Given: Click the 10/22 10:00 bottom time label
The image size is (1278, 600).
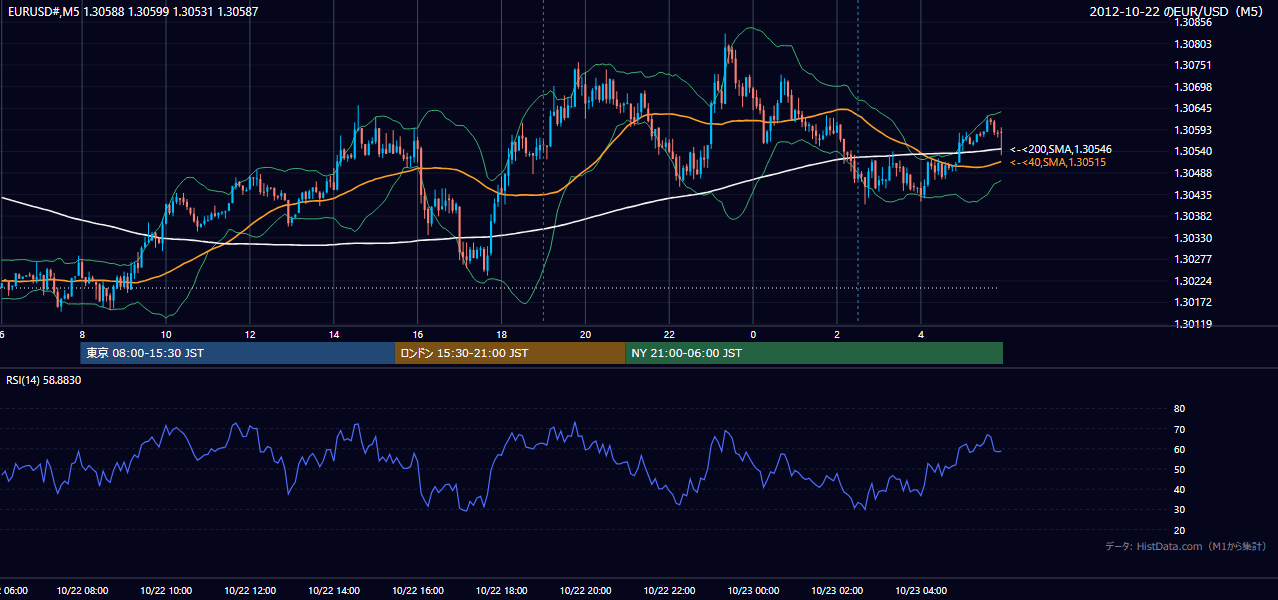Looking at the screenshot, I should pos(166,591).
